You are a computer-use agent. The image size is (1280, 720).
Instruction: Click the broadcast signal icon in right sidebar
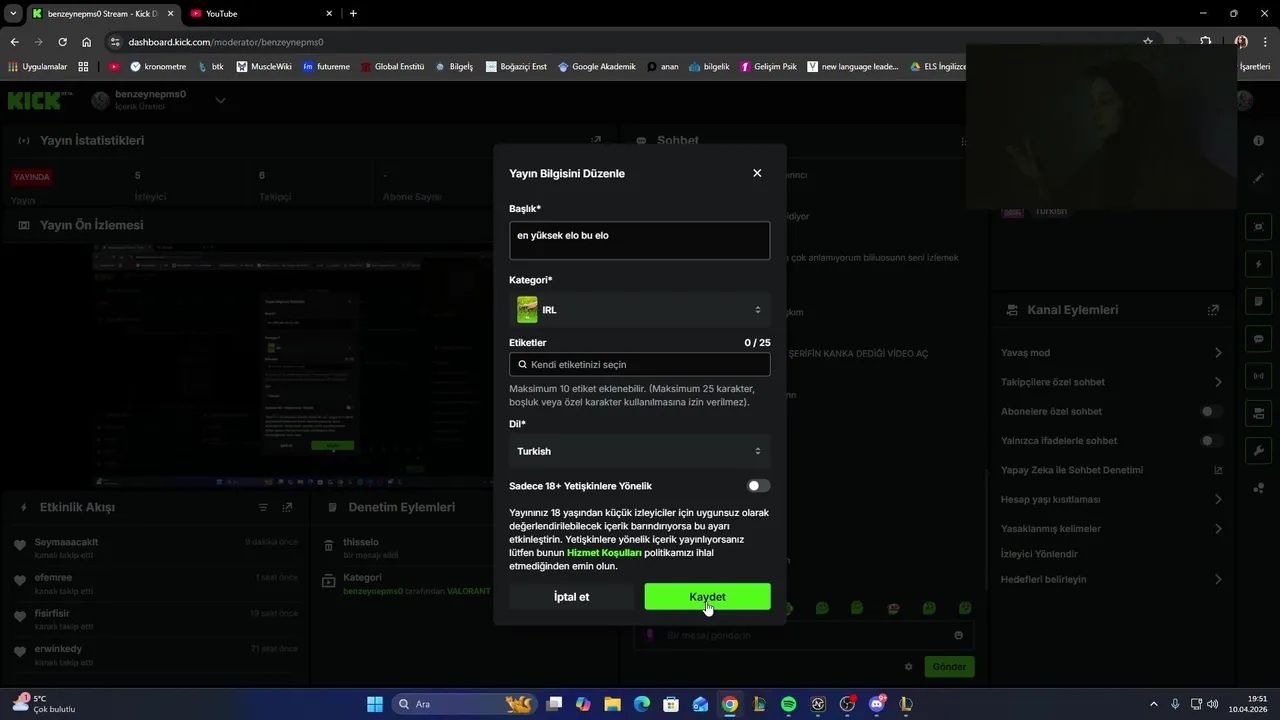1259,376
